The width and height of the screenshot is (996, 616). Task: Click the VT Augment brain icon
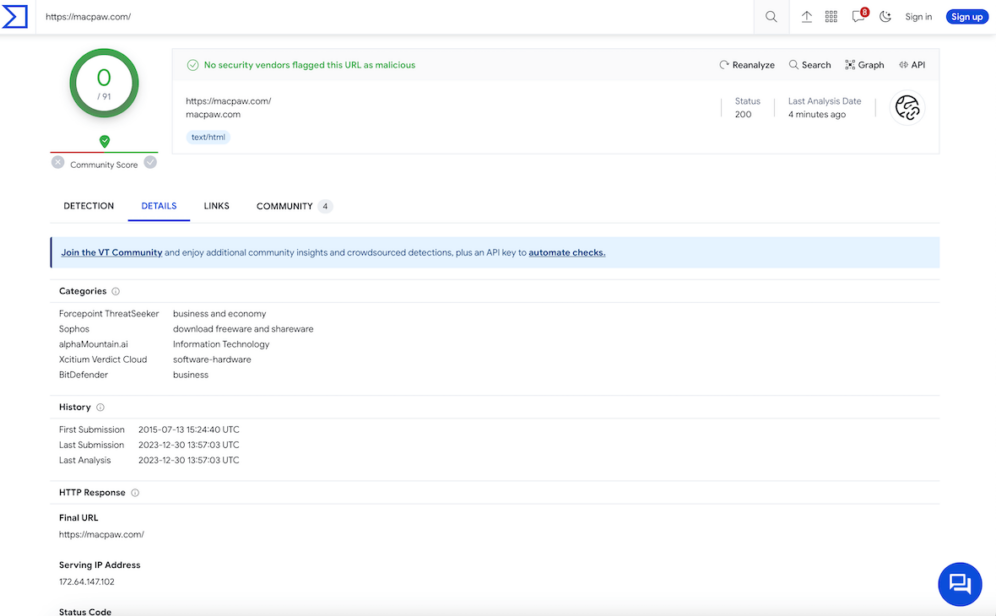[907, 107]
